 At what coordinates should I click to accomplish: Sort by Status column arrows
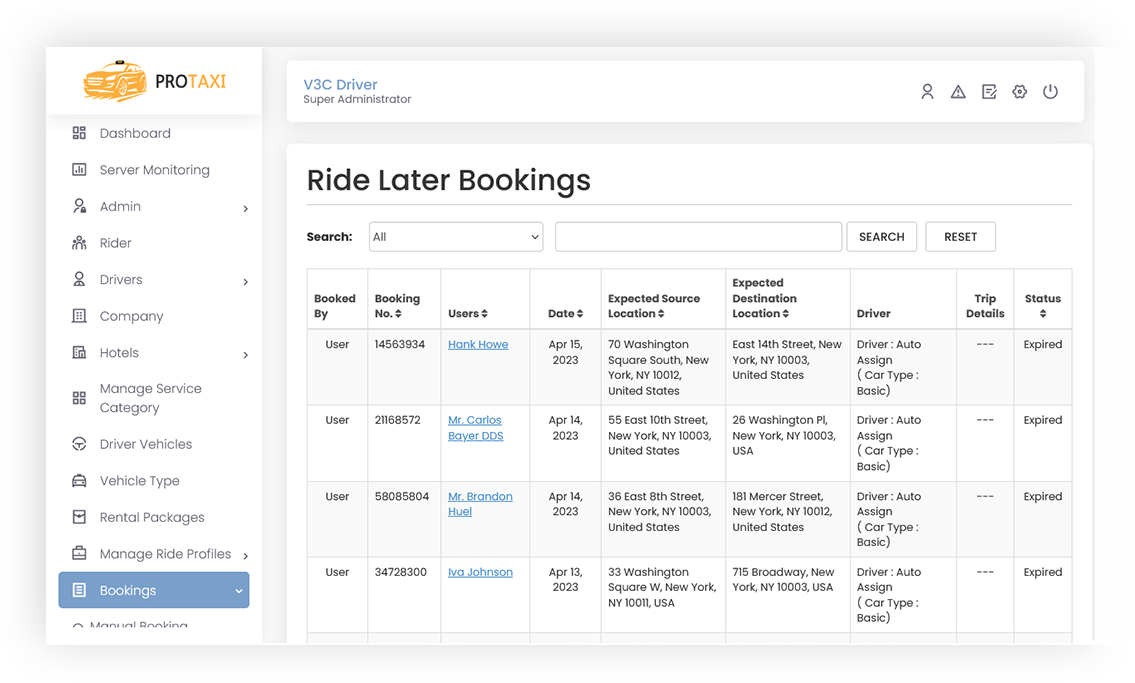pyautogui.click(x=1043, y=314)
